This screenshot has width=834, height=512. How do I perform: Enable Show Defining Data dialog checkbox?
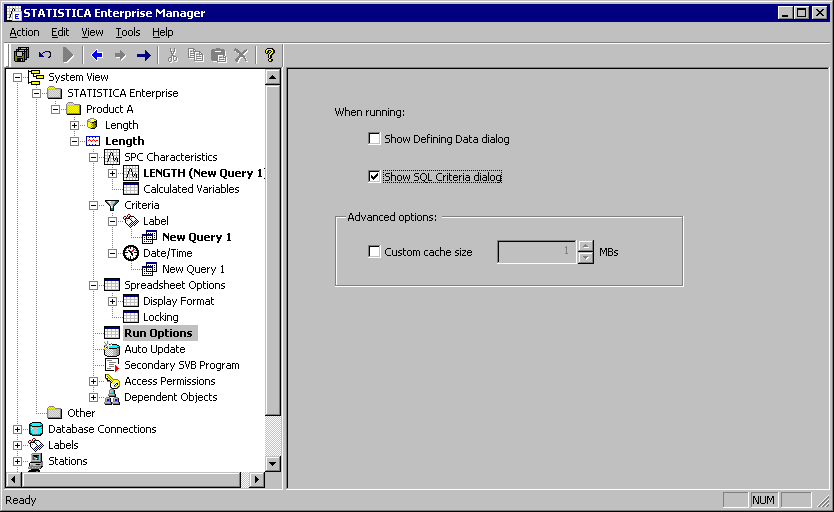click(375, 139)
